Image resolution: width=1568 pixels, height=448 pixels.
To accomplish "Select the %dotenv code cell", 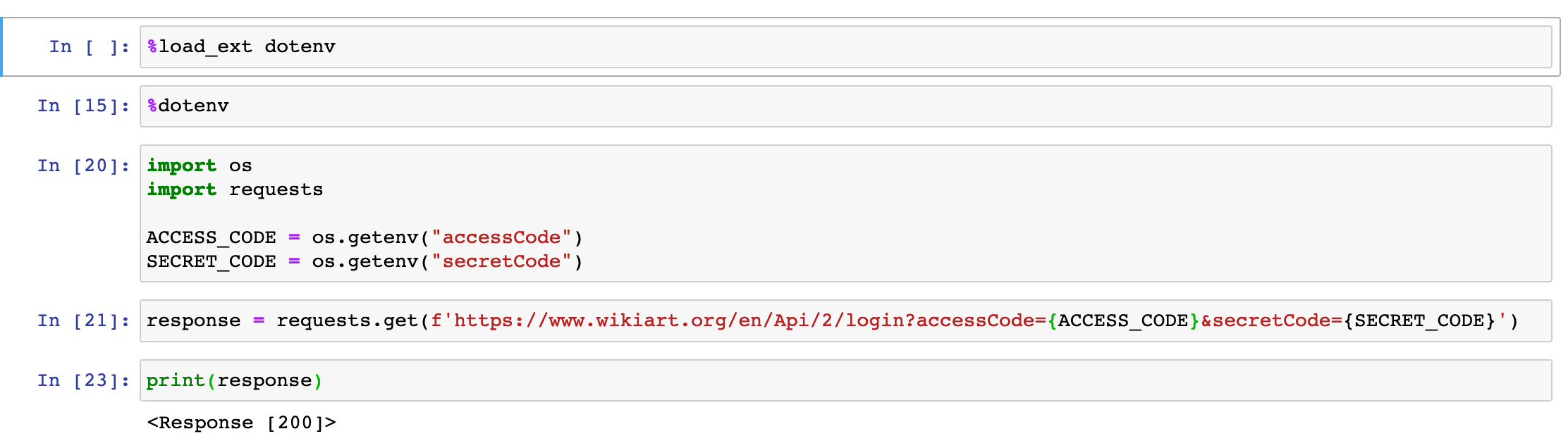I will click(x=845, y=106).
